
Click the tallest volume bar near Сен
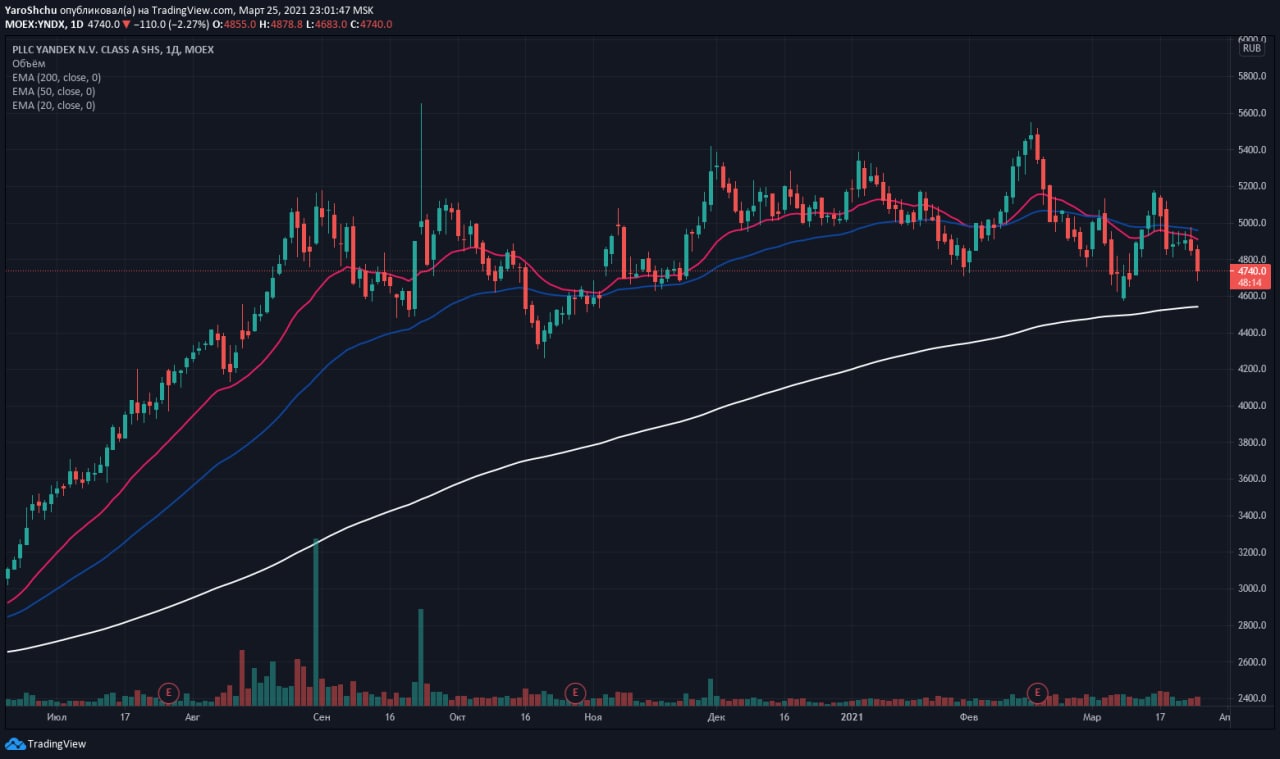(x=316, y=622)
